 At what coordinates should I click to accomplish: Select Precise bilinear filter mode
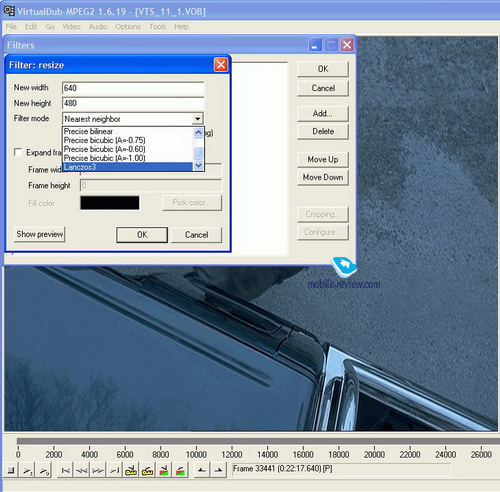point(127,131)
